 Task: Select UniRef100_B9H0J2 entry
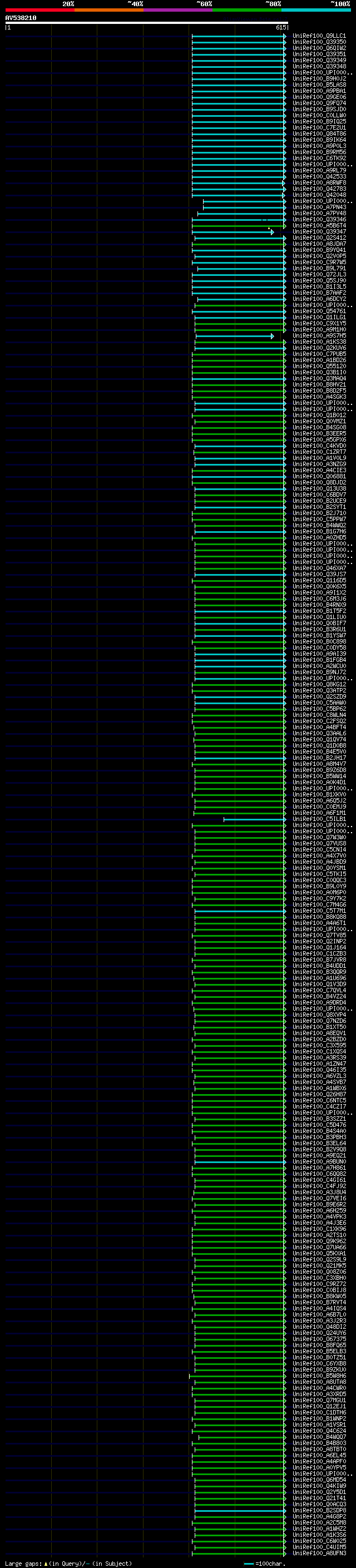319,78
